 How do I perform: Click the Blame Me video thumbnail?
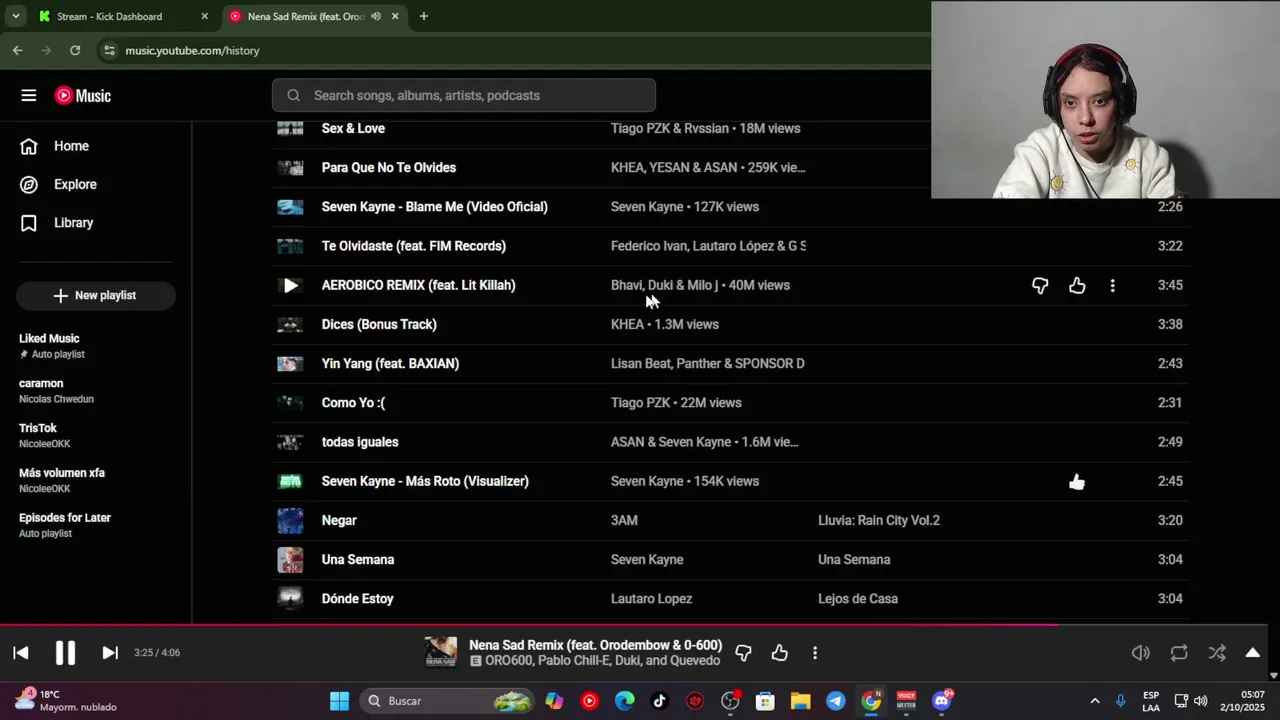290,207
